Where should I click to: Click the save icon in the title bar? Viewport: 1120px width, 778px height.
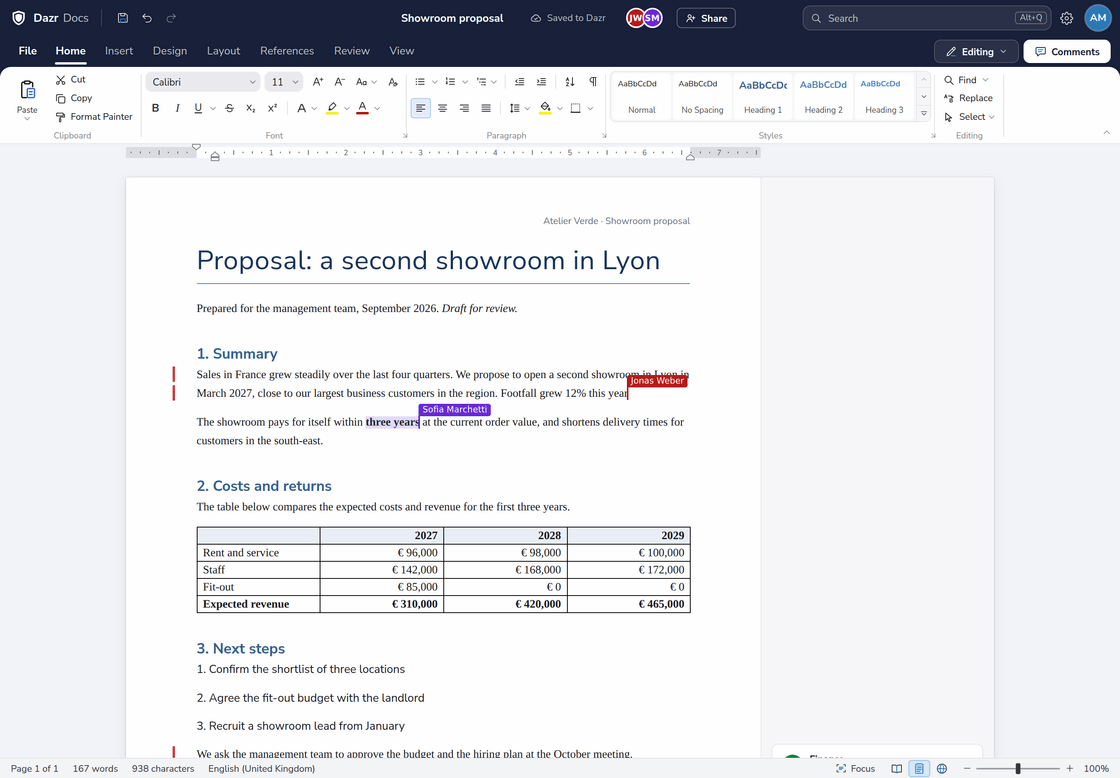click(x=123, y=18)
